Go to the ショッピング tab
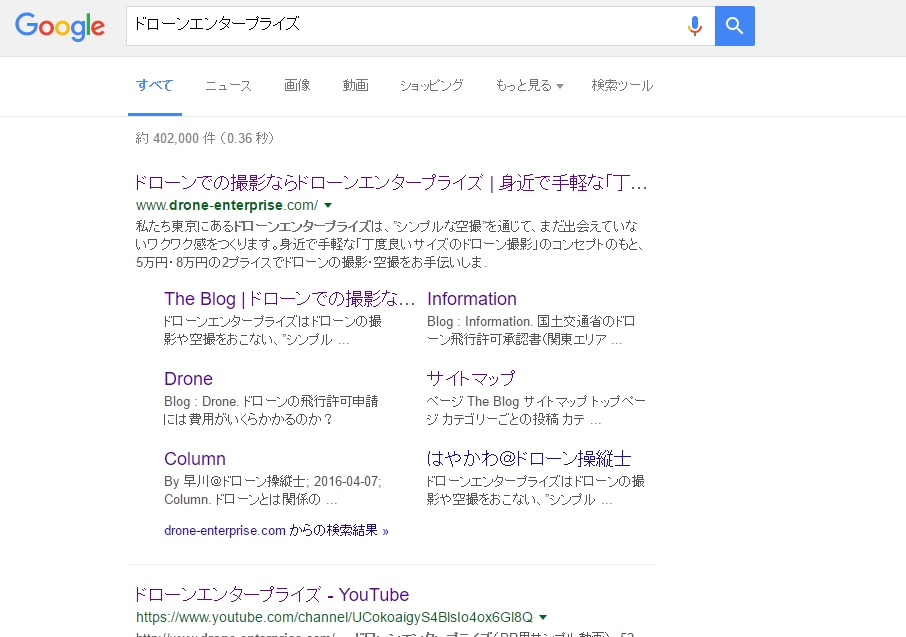This screenshot has width=906, height=637. coord(432,86)
